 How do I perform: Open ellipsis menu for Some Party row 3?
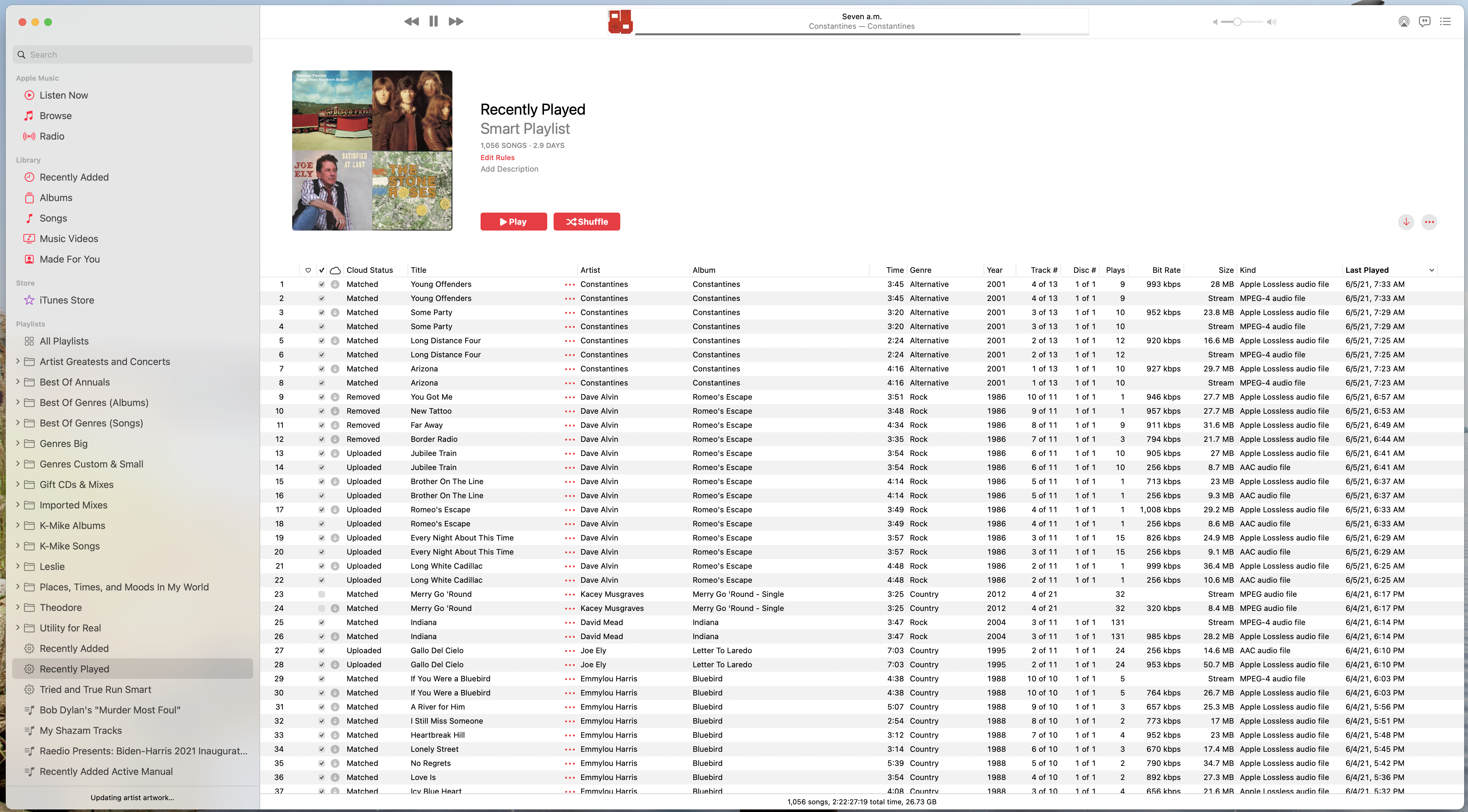[x=569, y=313]
